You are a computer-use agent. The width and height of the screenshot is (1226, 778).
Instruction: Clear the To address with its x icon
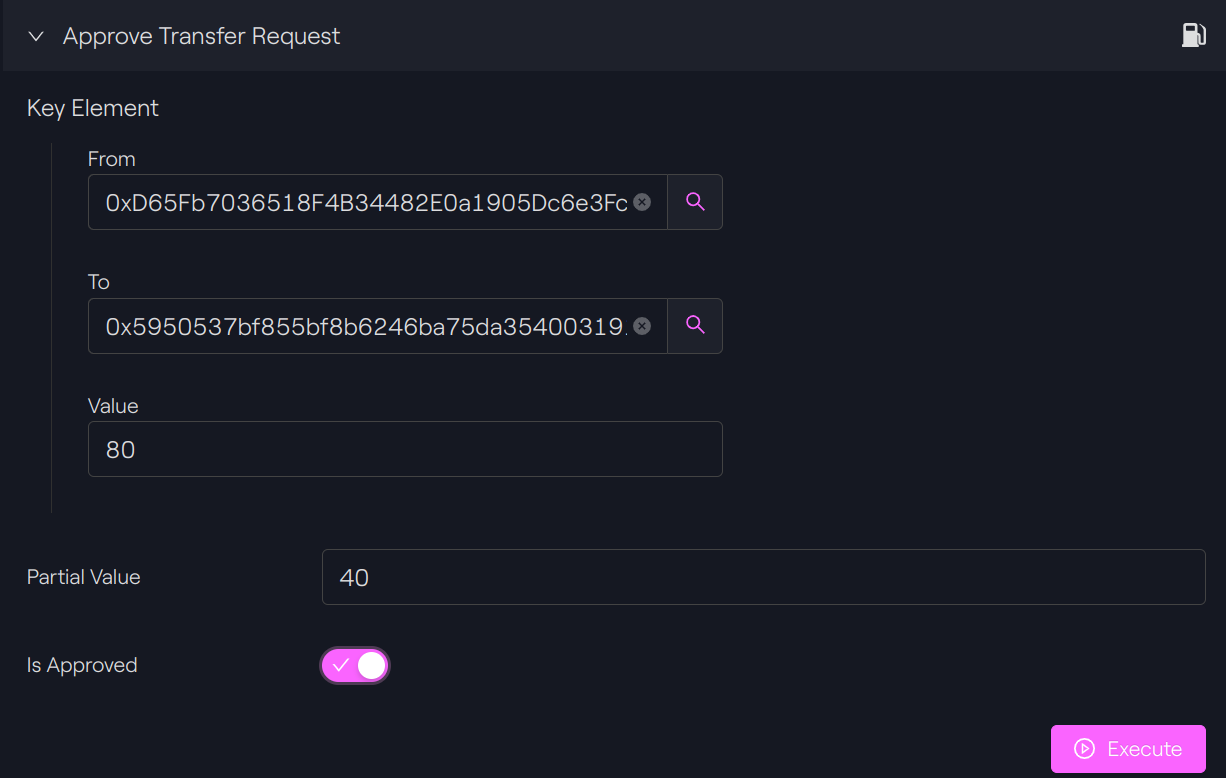pos(643,326)
